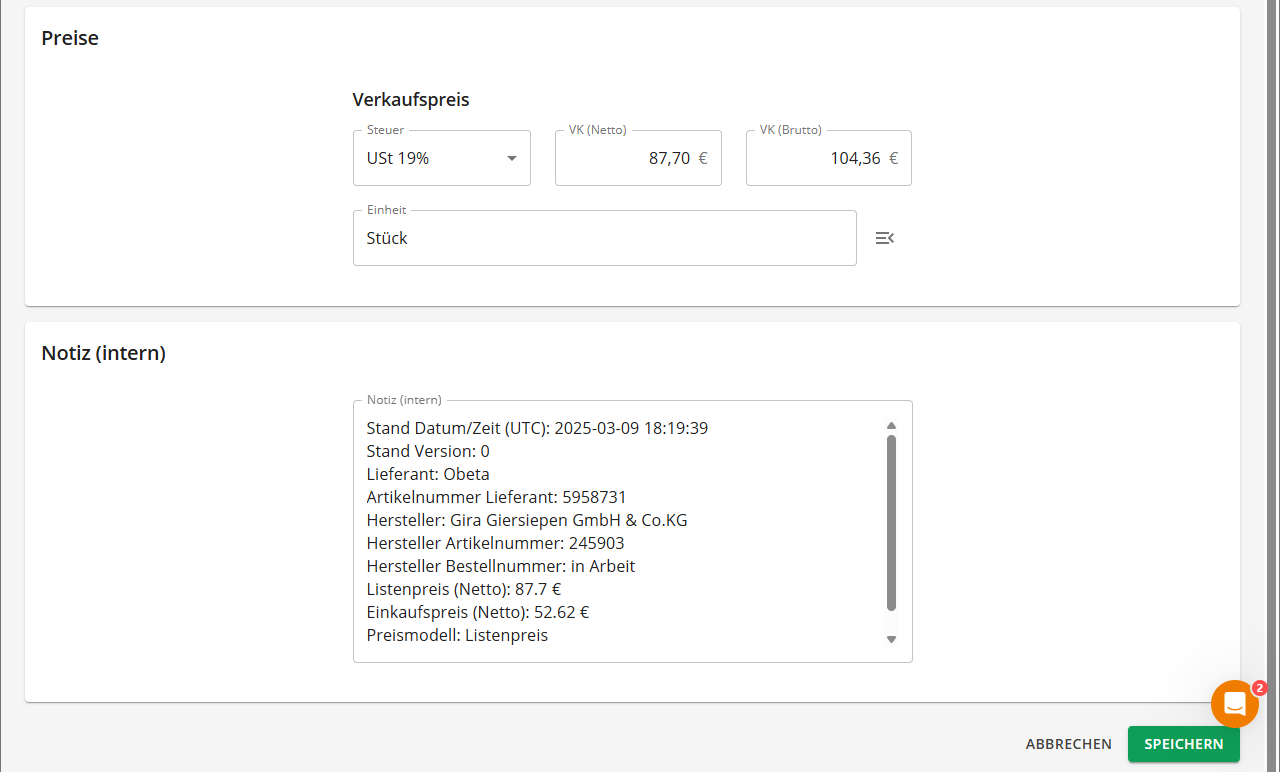Click the line 'Artikelnummer Lieferant: 5958731'

click(x=496, y=497)
